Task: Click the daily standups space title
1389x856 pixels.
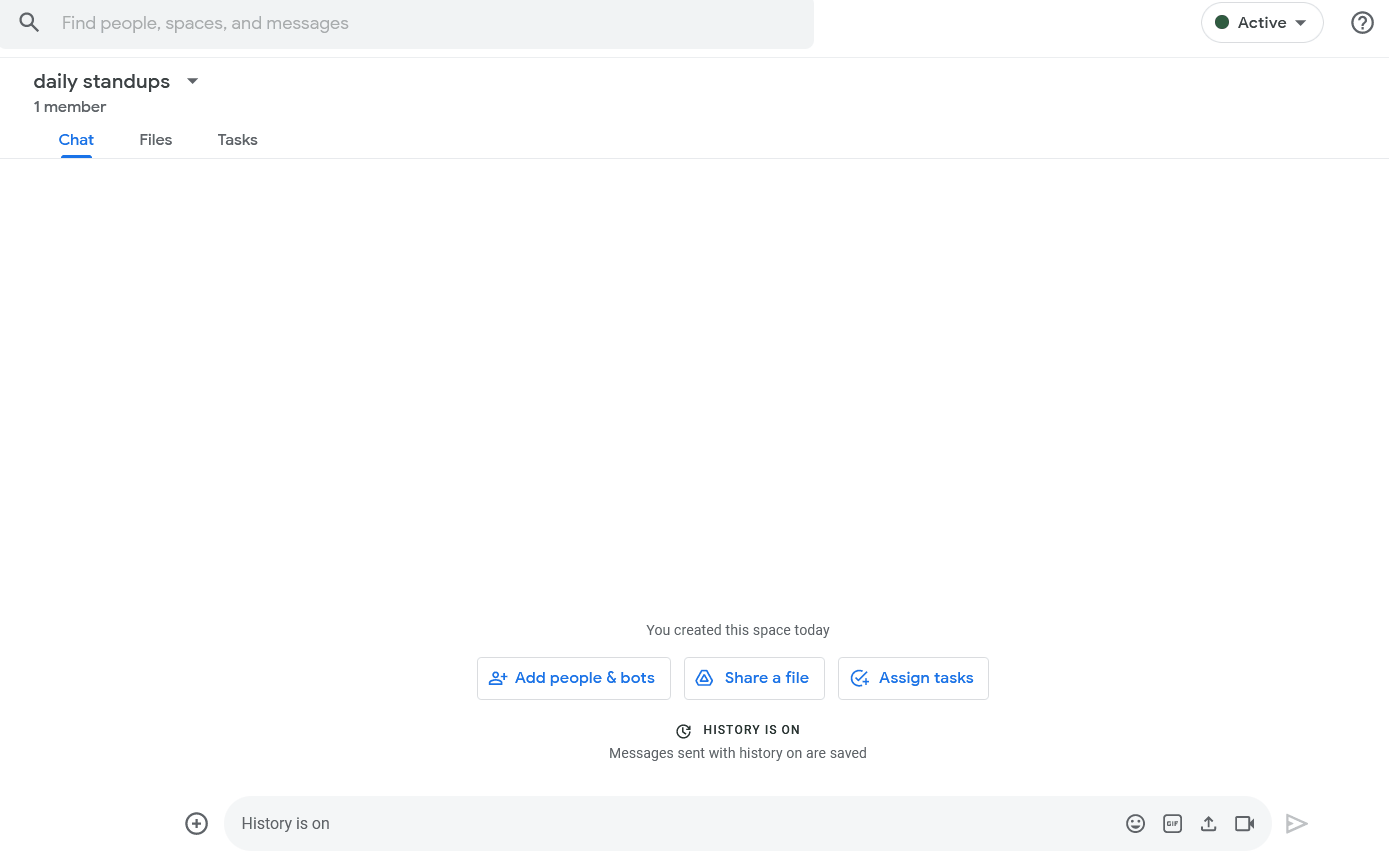Action: tap(102, 81)
